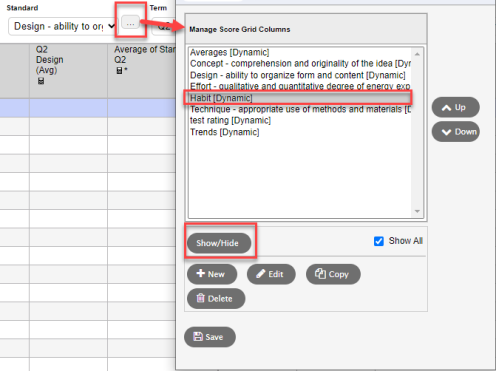The height and width of the screenshot is (371, 496).
Task: Delete the selected grid column
Action: coord(216,298)
